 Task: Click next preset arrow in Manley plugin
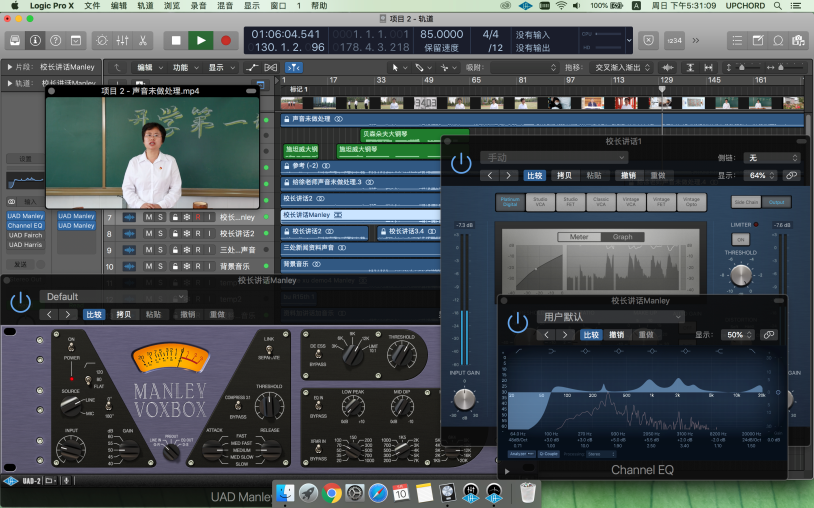click(67, 314)
